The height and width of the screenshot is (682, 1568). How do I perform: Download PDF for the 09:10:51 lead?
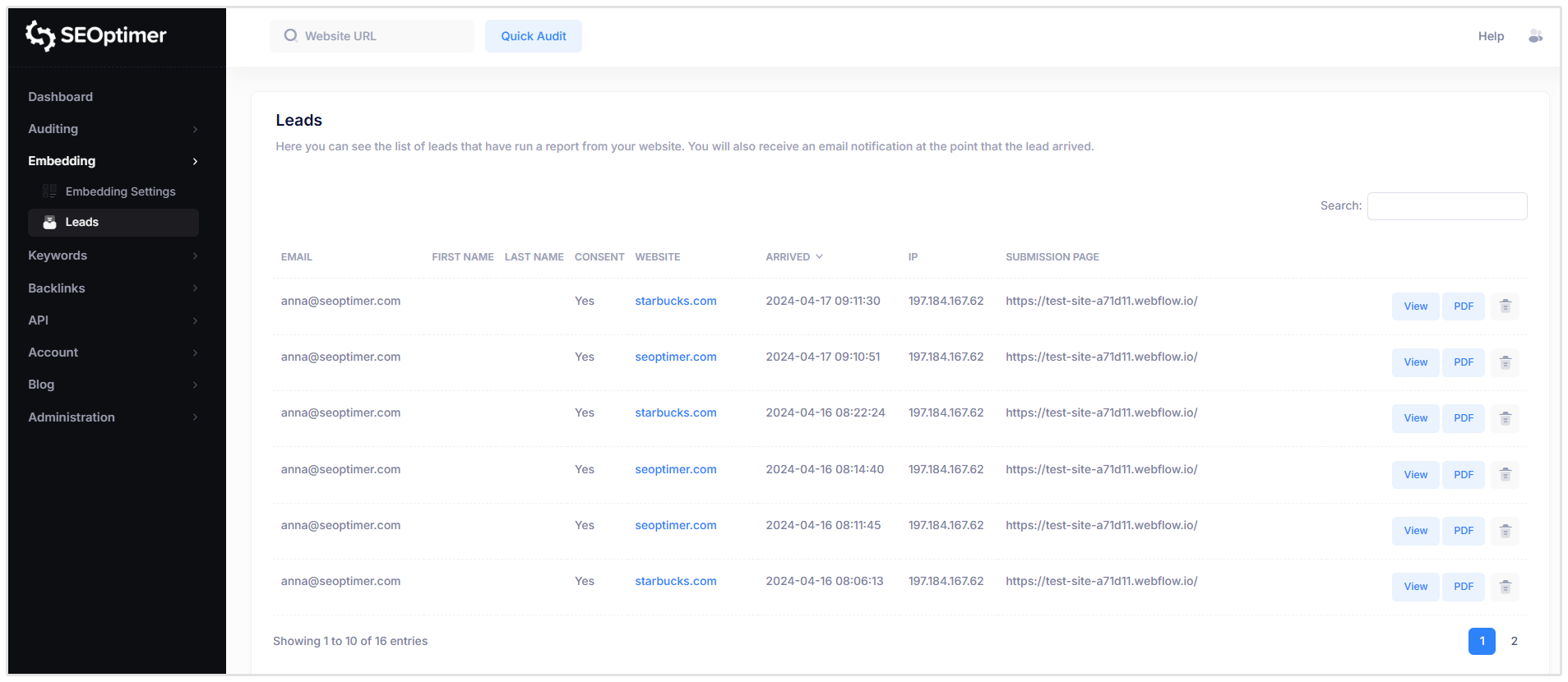1463,362
